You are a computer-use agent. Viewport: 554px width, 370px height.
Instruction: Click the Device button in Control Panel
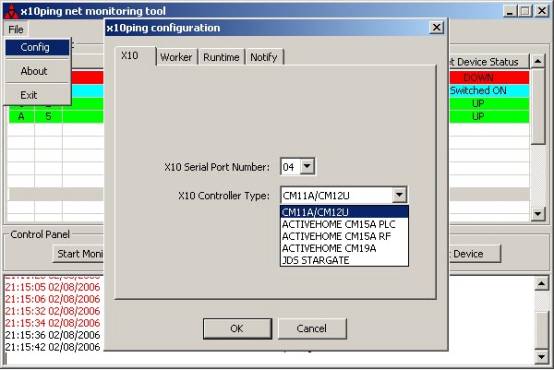475,254
